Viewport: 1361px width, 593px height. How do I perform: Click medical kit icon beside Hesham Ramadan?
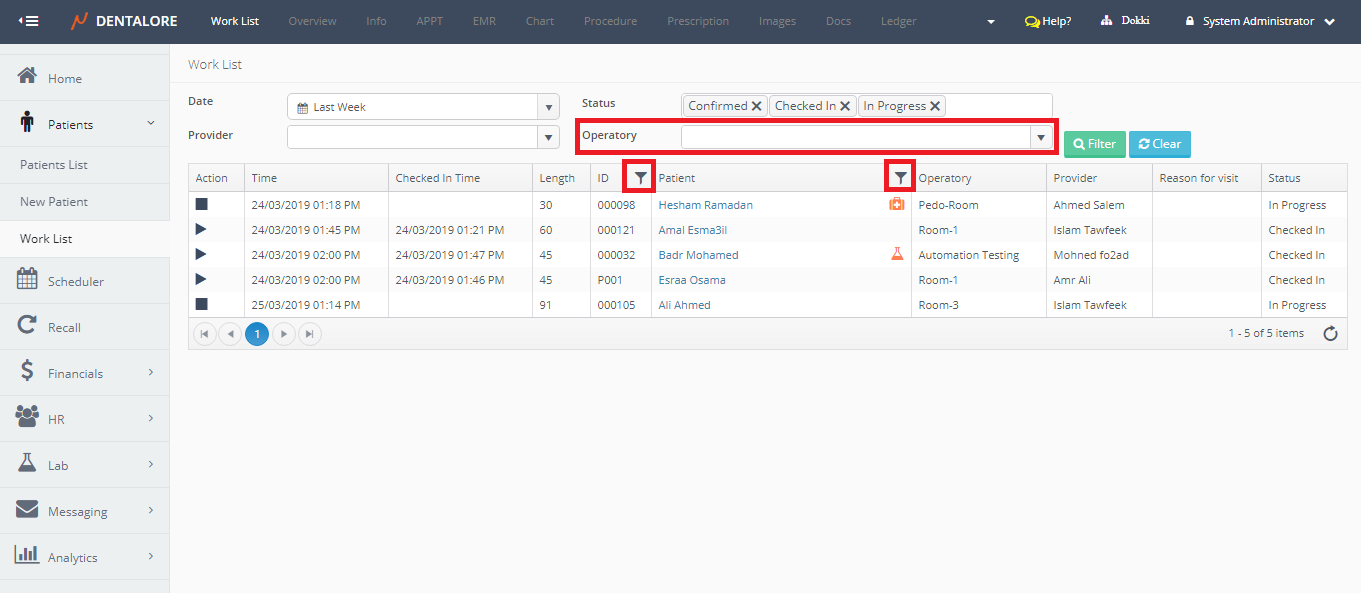tap(897, 205)
